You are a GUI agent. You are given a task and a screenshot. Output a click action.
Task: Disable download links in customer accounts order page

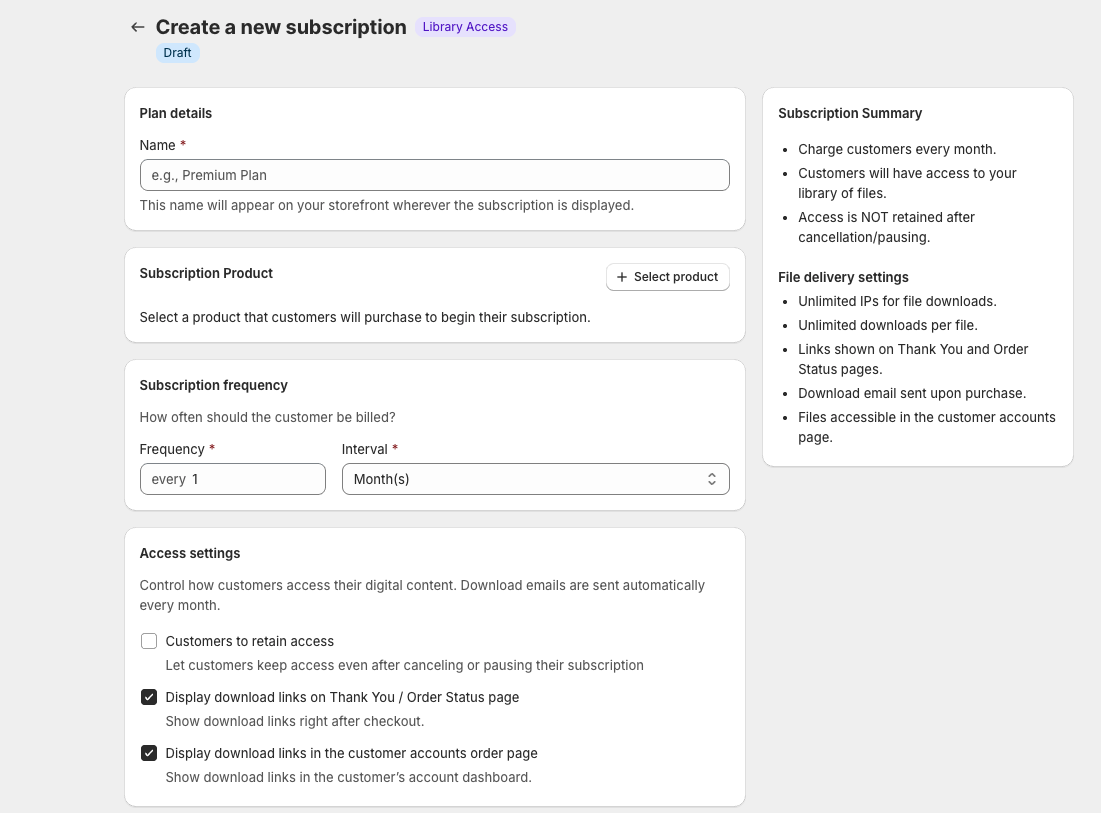pyautogui.click(x=149, y=753)
